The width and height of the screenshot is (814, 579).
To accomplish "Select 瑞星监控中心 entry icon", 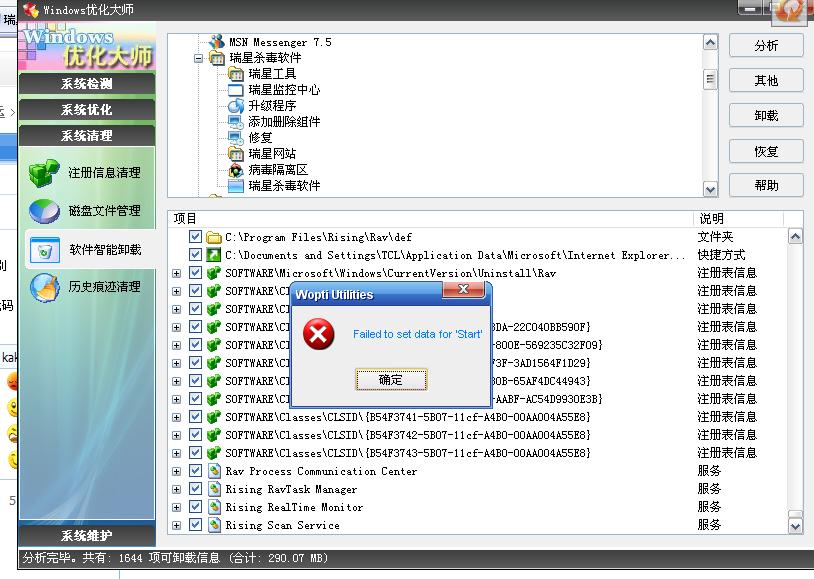I will 236,90.
